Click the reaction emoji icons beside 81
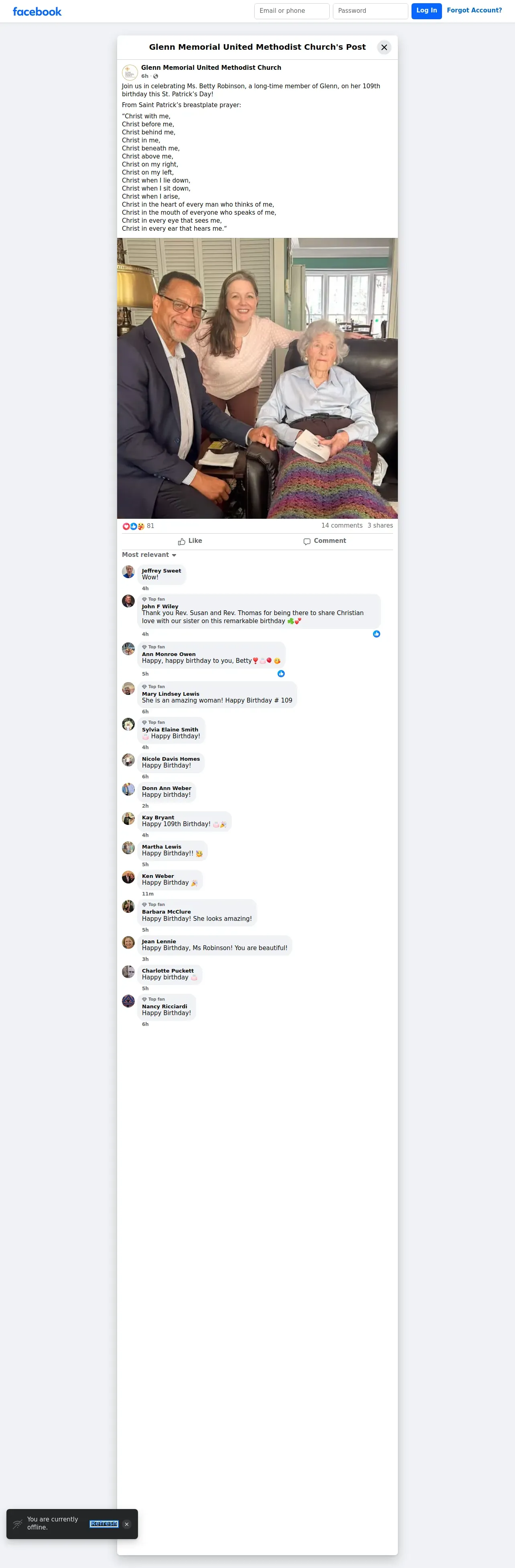 (133, 526)
